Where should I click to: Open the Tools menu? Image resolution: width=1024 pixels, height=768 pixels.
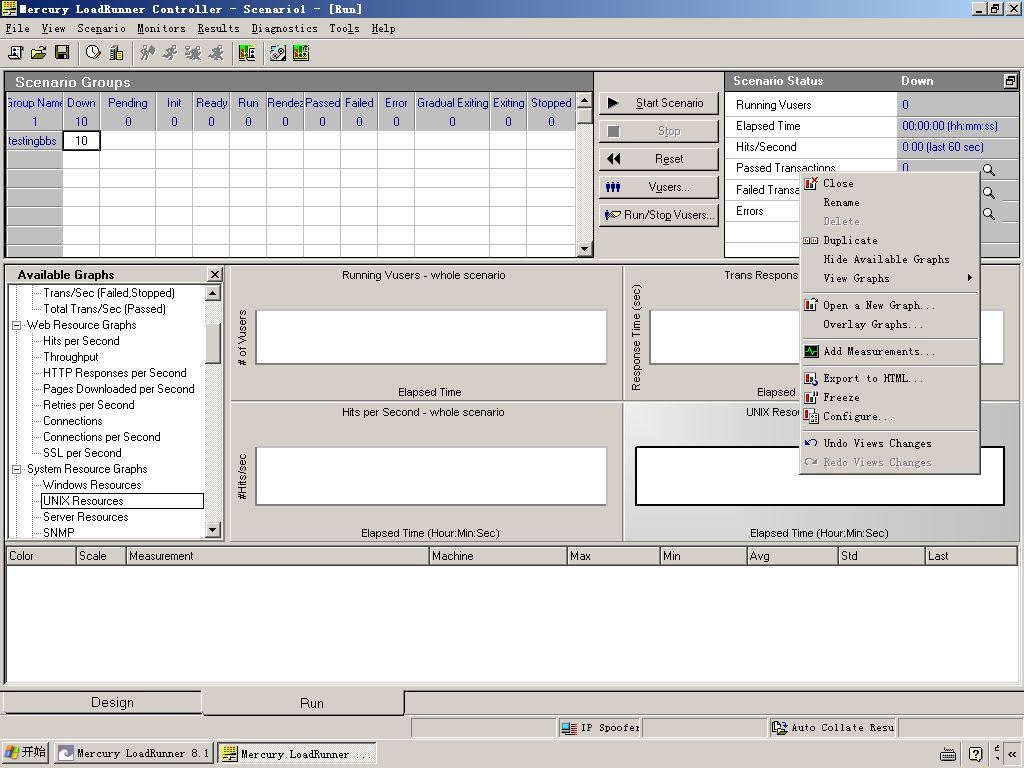coord(344,29)
